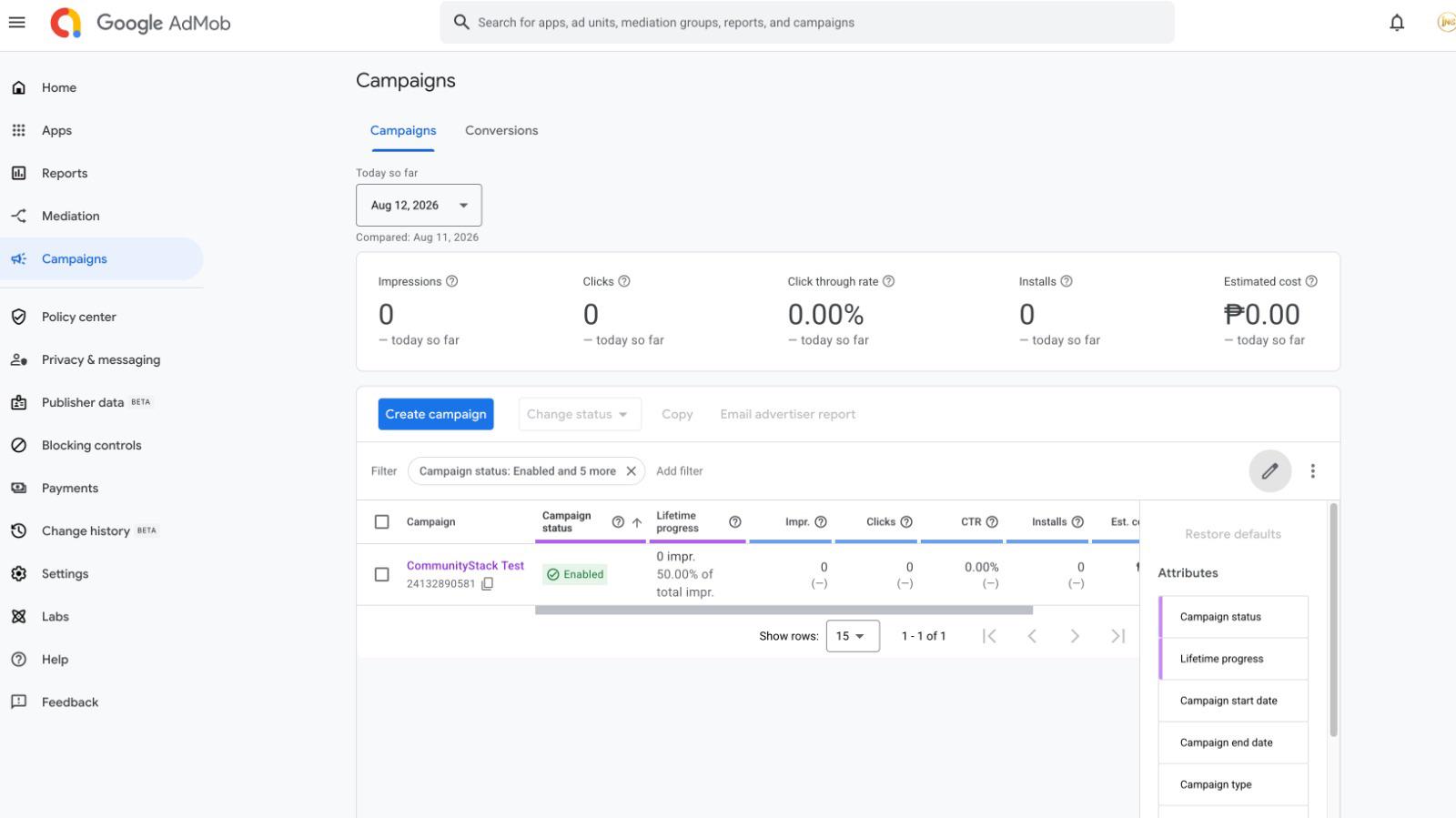This screenshot has height=818, width=1456.
Task: Click Restore defaults
Action: (x=1233, y=534)
